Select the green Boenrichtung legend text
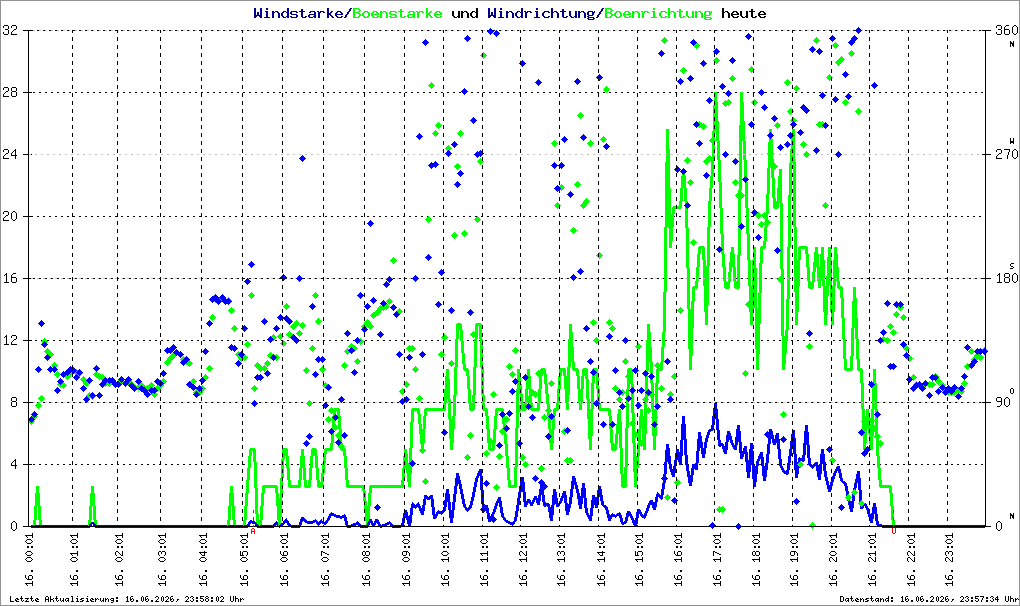The image size is (1020, 606). (x=658, y=14)
